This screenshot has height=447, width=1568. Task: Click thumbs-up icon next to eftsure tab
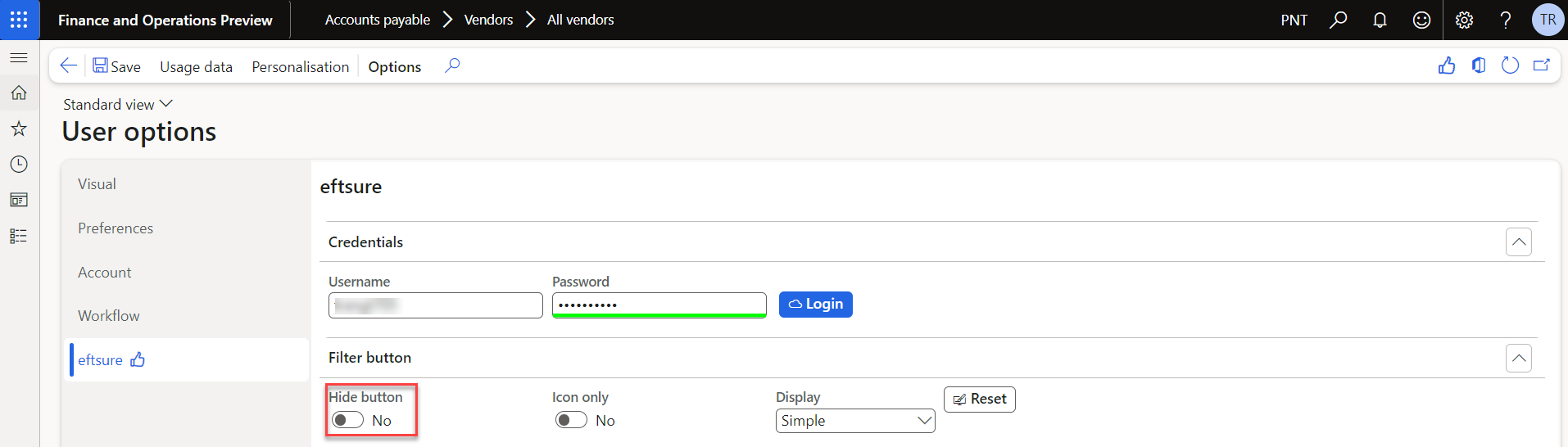(x=138, y=359)
